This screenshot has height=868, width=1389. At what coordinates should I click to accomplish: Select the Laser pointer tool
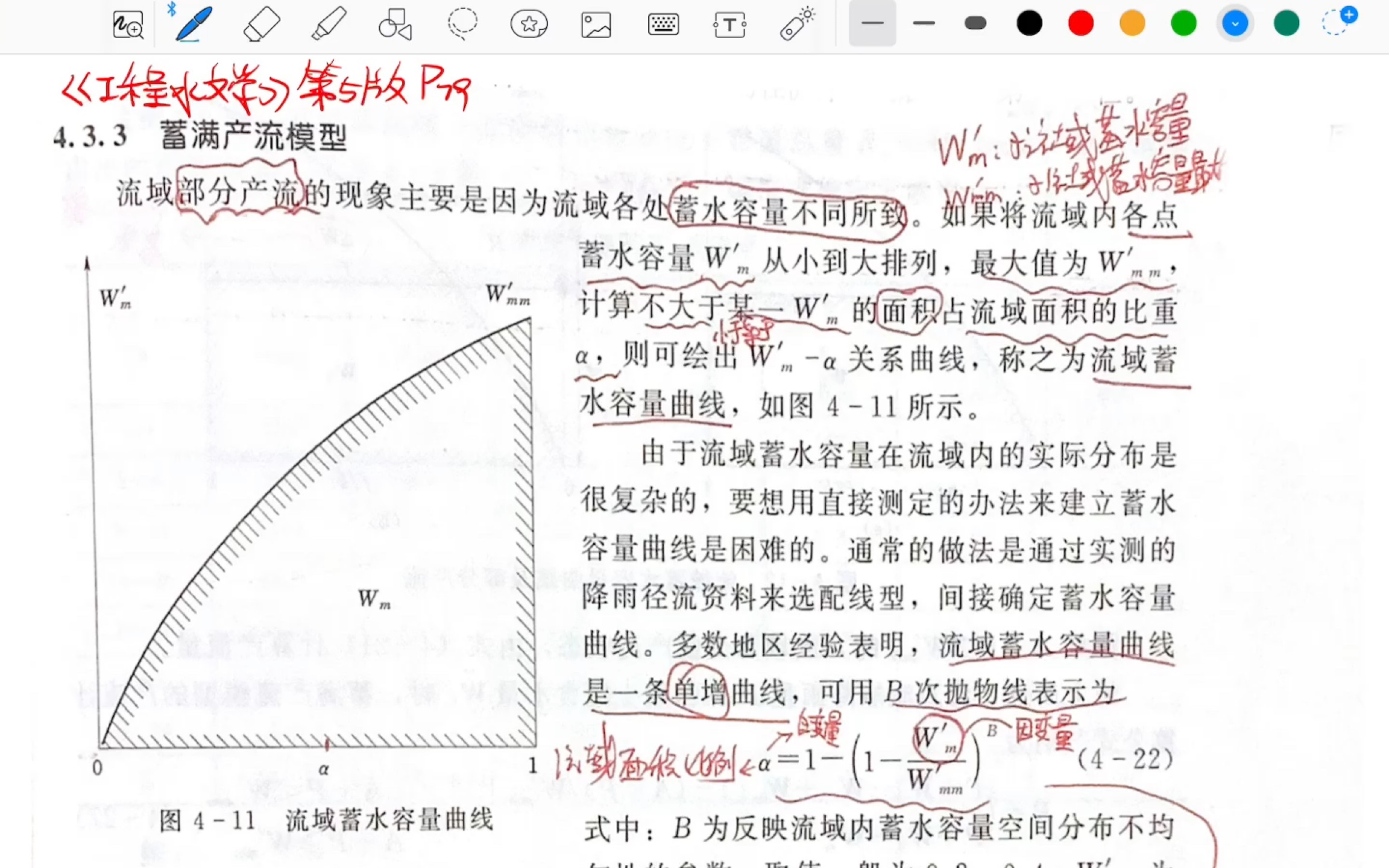pyautogui.click(x=796, y=24)
